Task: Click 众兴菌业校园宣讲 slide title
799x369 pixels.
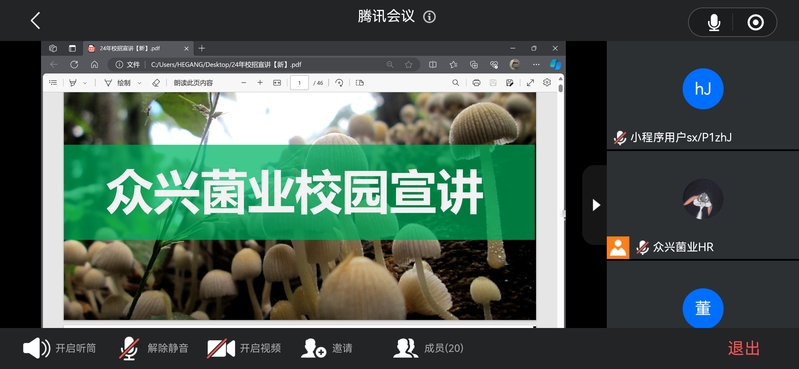Action: pyautogui.click(x=295, y=193)
